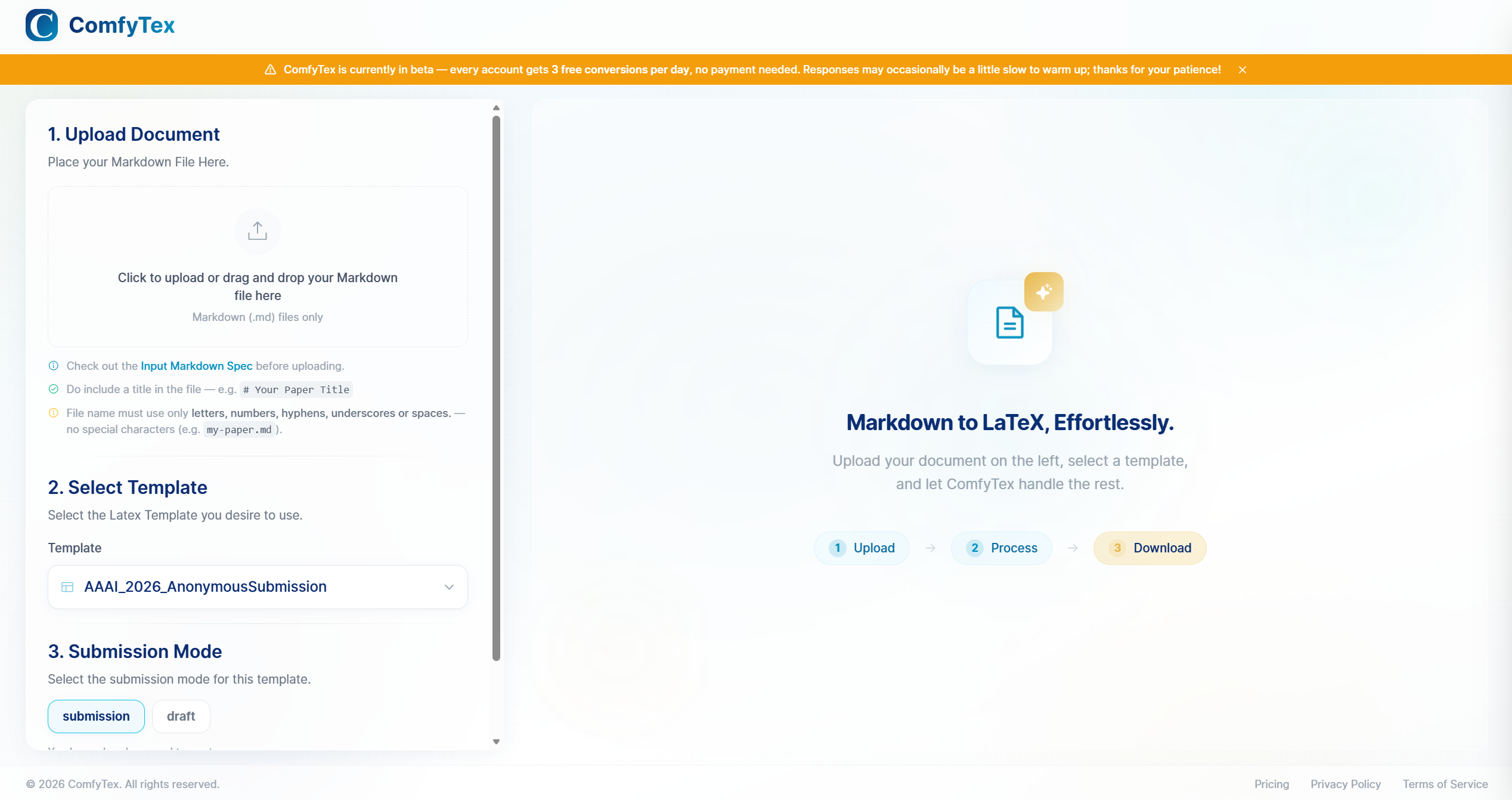Viewport: 1512px width, 800px height.
Task: Click 'Select the submission mode for this template.' text
Action: coord(179,679)
